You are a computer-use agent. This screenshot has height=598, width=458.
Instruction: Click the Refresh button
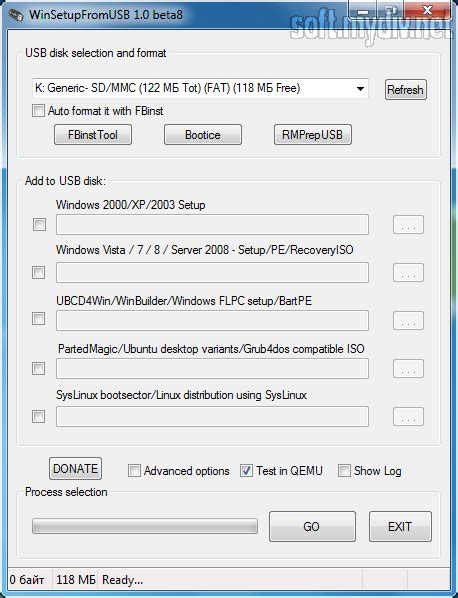tap(405, 90)
